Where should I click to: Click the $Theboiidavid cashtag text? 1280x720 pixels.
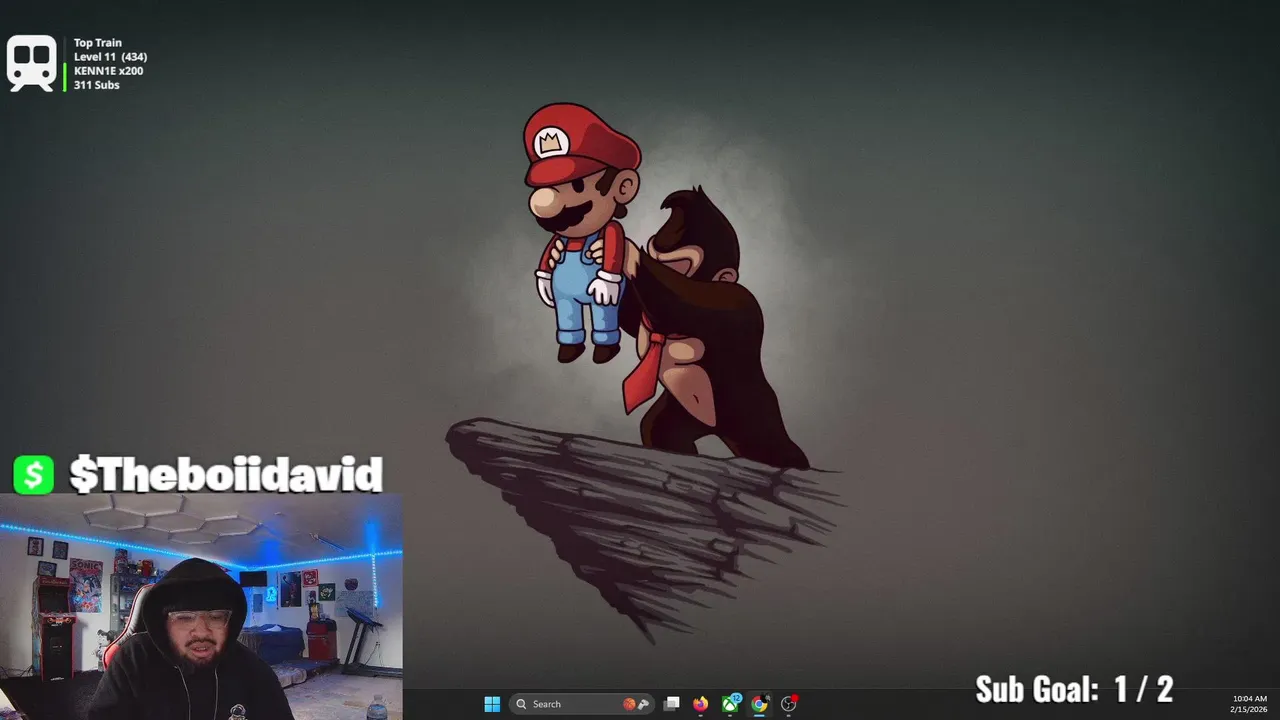tap(226, 475)
